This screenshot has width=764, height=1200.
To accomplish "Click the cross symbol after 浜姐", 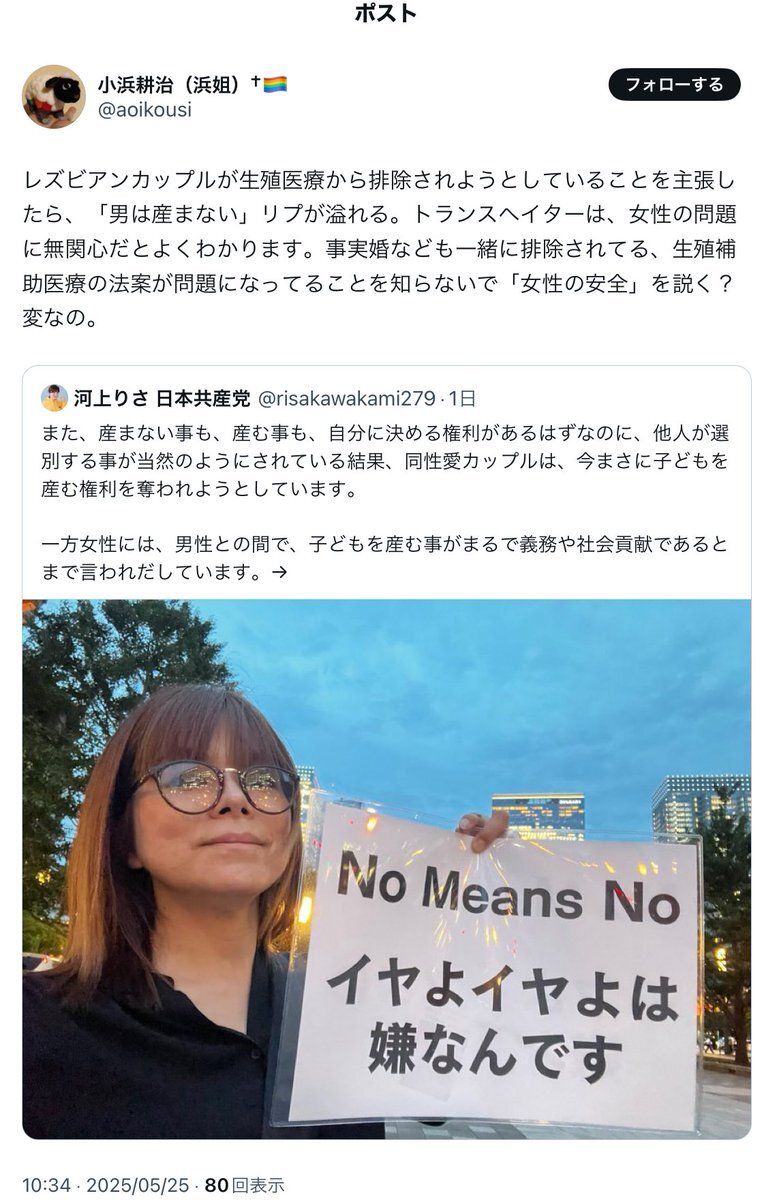I will coord(256,82).
